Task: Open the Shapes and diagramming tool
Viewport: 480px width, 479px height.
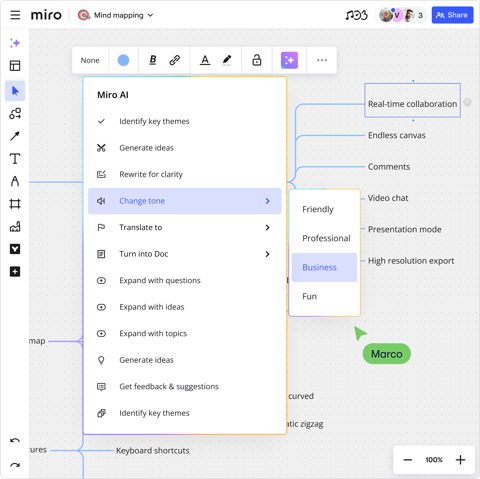Action: [x=15, y=113]
